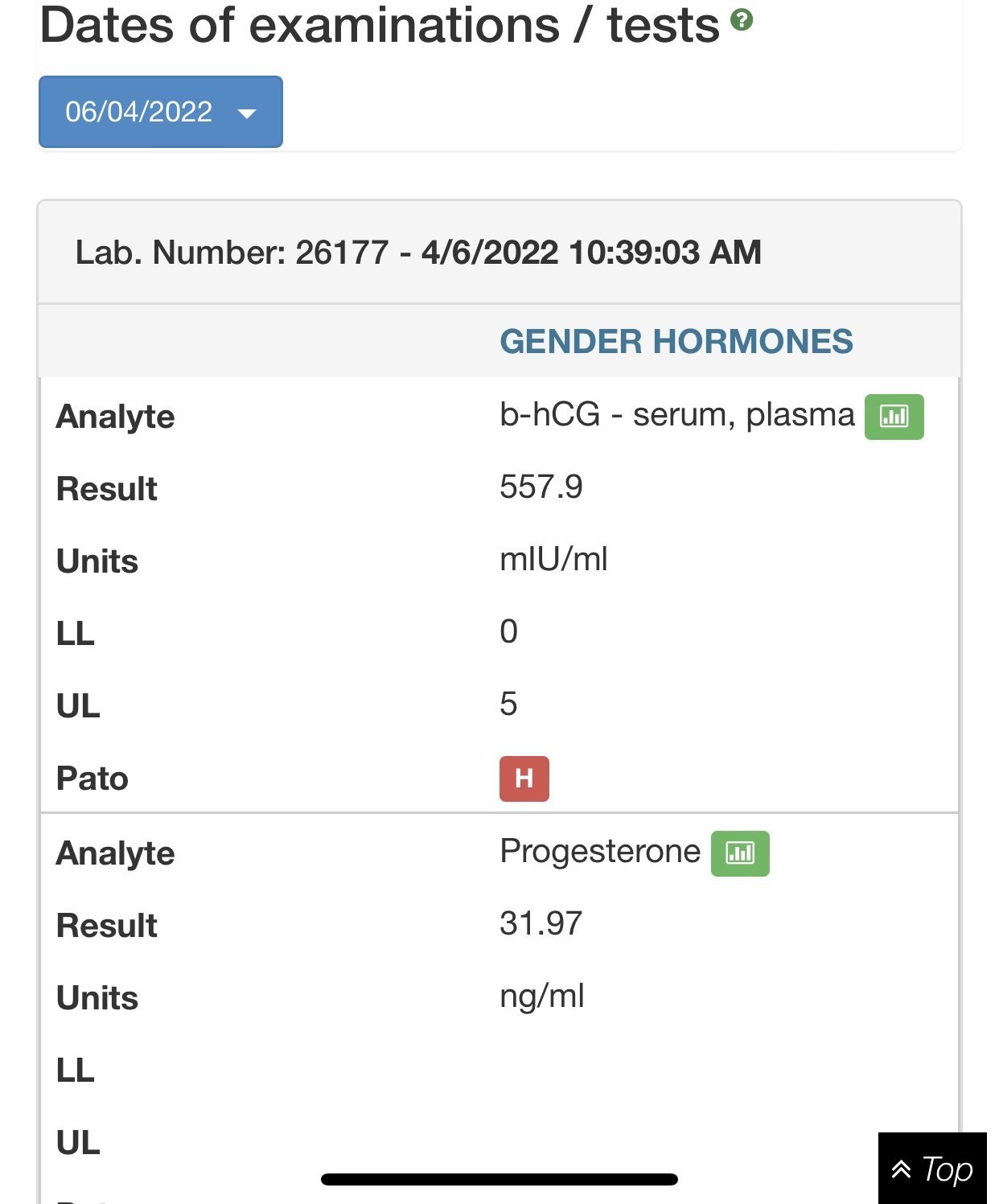Open the Progesterone chart icon

(x=740, y=853)
